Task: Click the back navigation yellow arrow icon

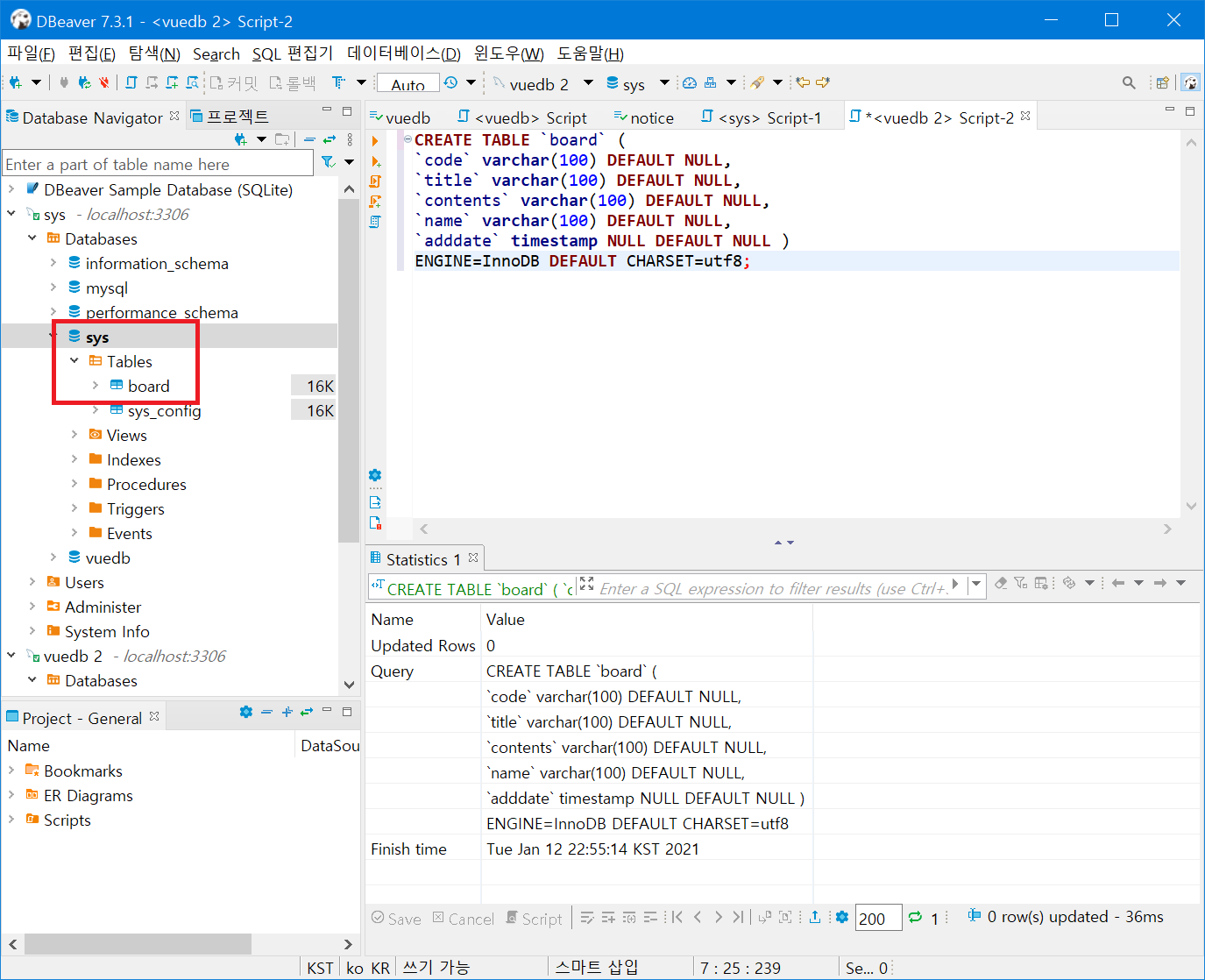Action: click(803, 83)
